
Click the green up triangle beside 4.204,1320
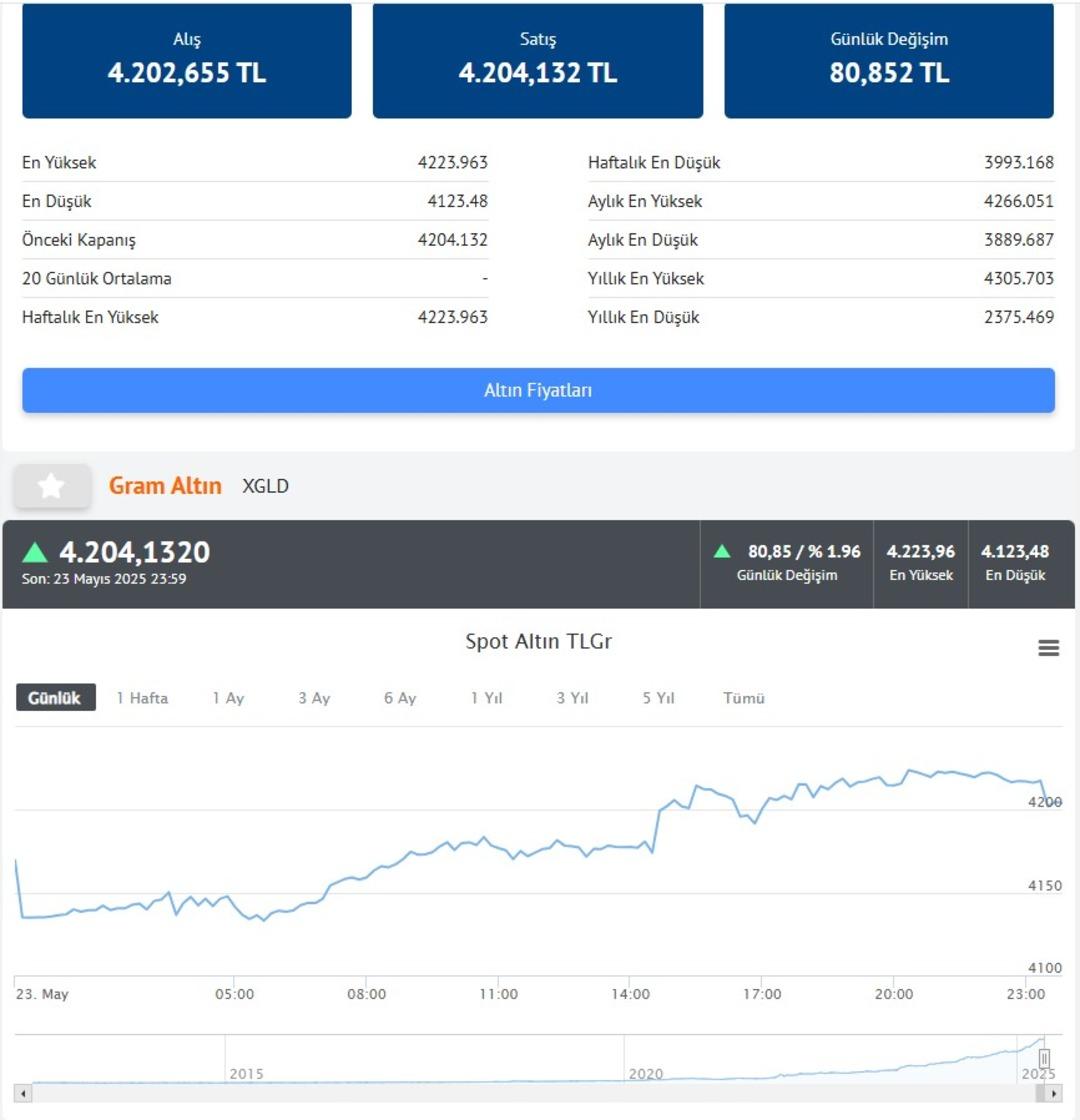[35, 552]
